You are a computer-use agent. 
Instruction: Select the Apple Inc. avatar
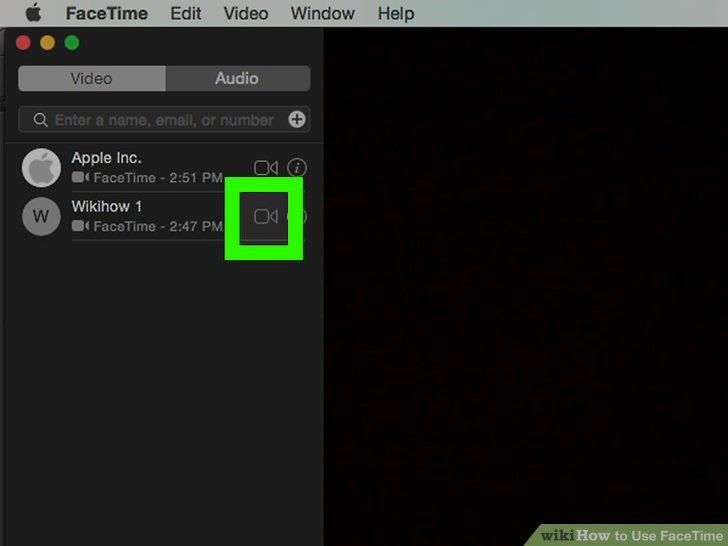(x=41, y=168)
